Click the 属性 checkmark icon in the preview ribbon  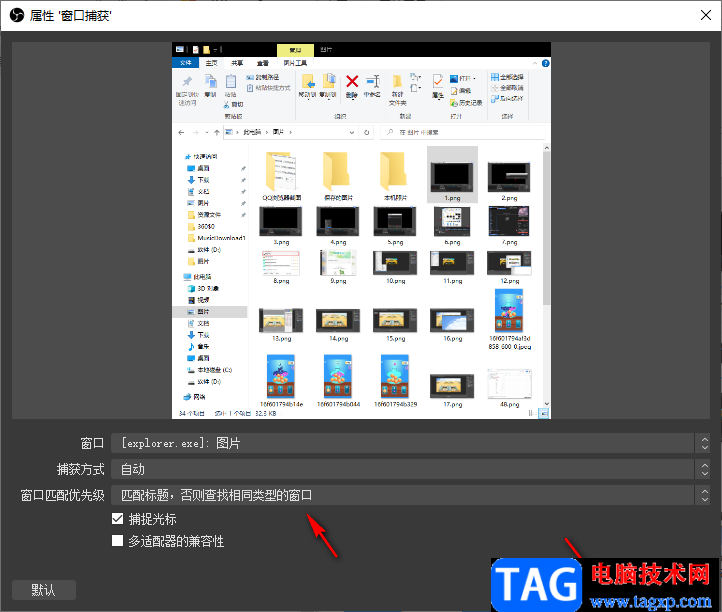click(x=437, y=82)
